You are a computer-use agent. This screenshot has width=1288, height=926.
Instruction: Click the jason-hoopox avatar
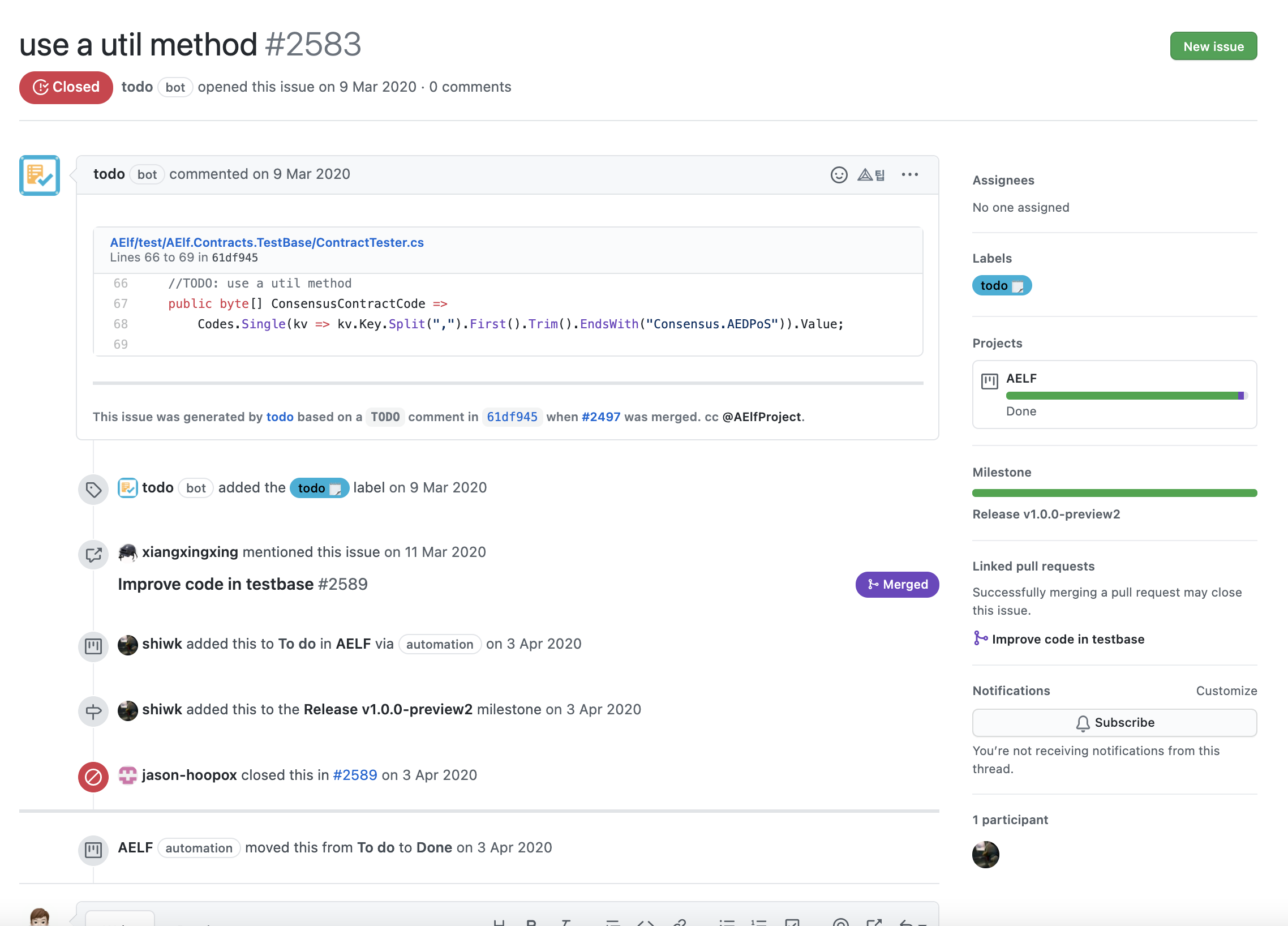click(128, 775)
